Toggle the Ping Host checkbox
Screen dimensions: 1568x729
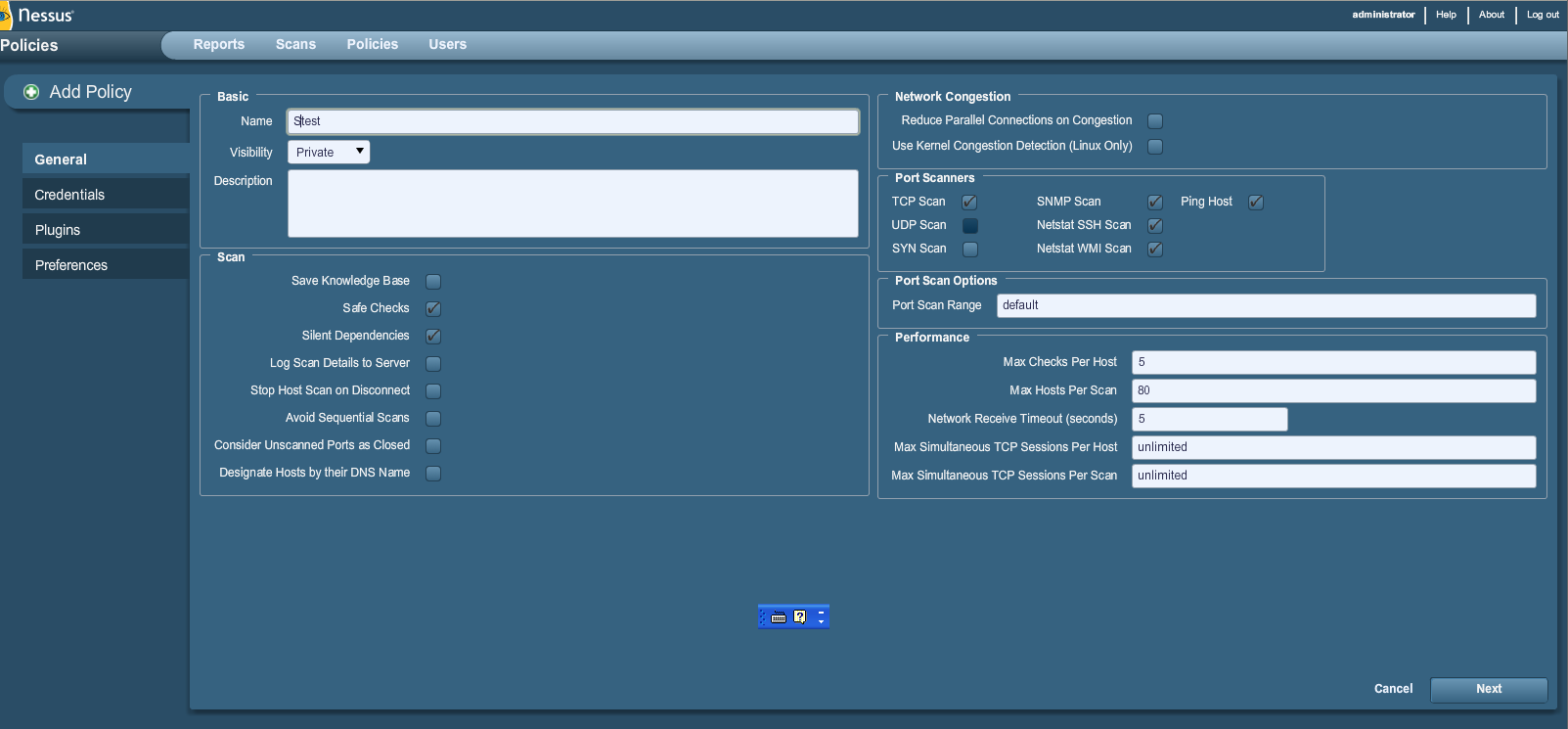coord(1256,203)
